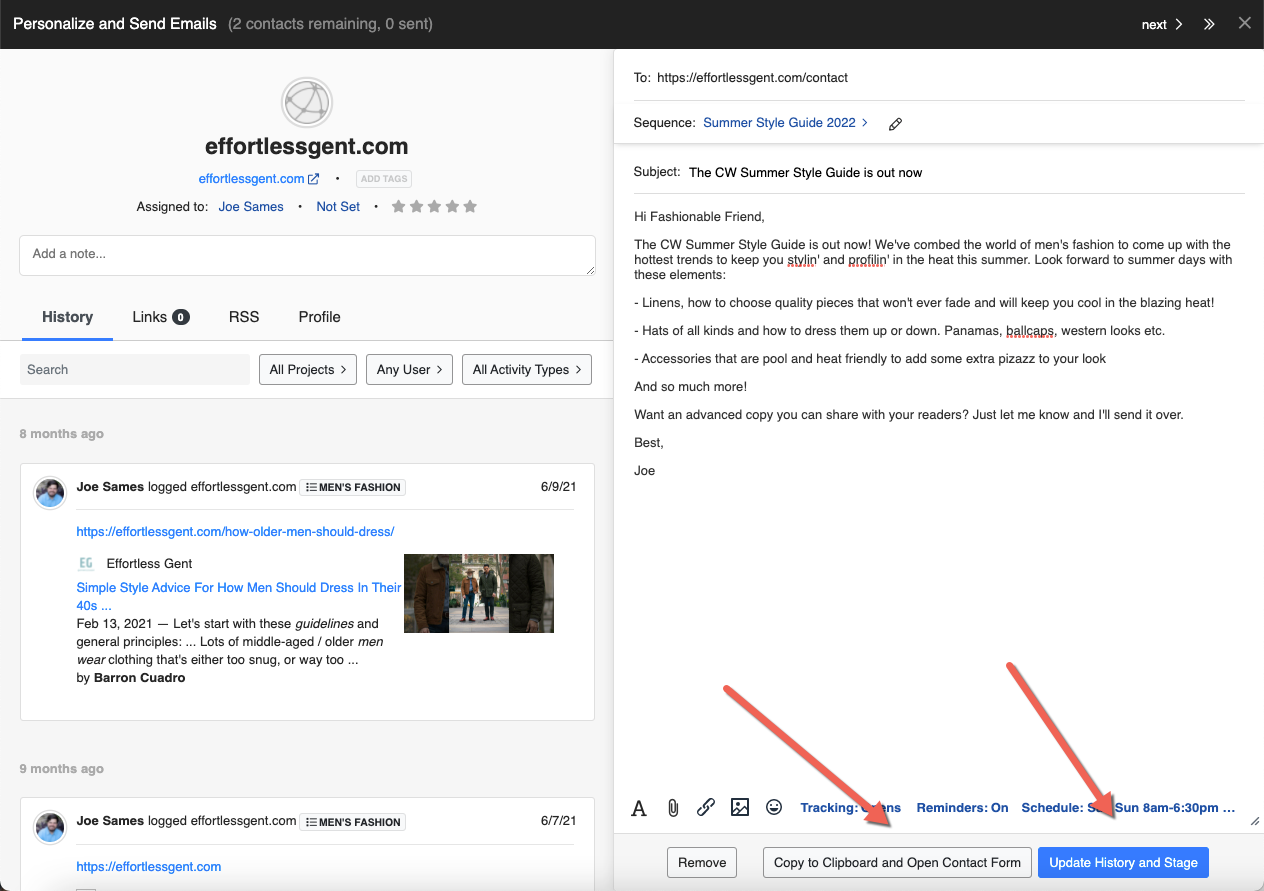Toggle the Reminders: On setting

coord(962,808)
